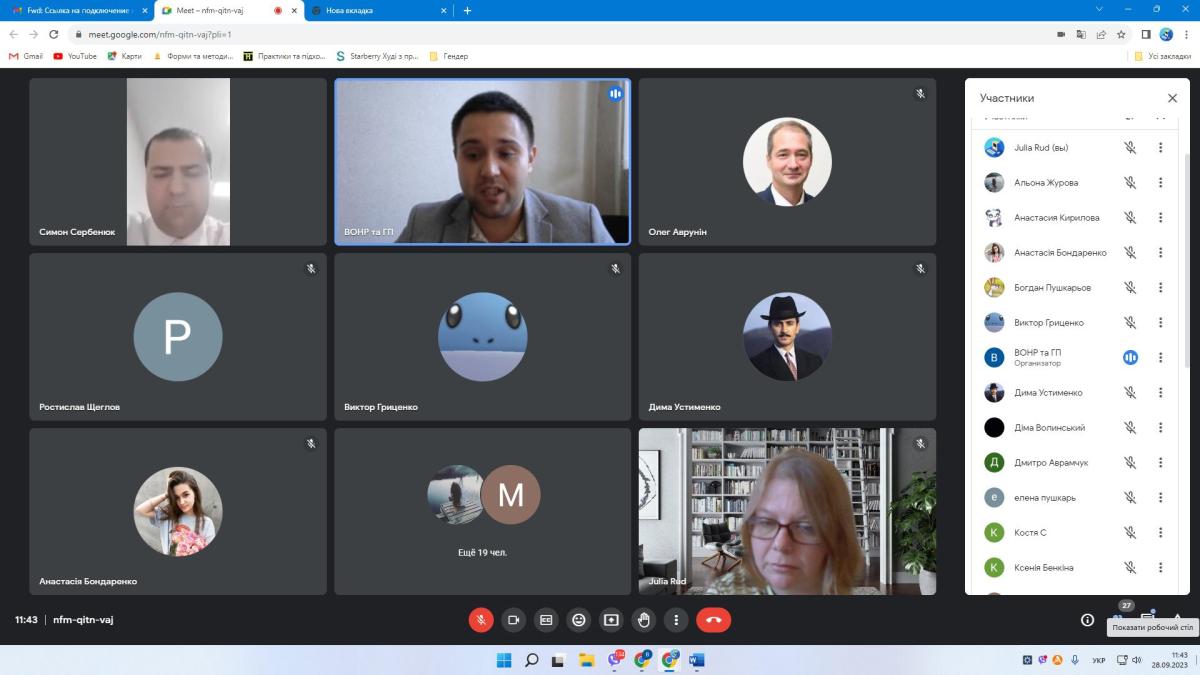Open more options in the call controls

click(676, 620)
